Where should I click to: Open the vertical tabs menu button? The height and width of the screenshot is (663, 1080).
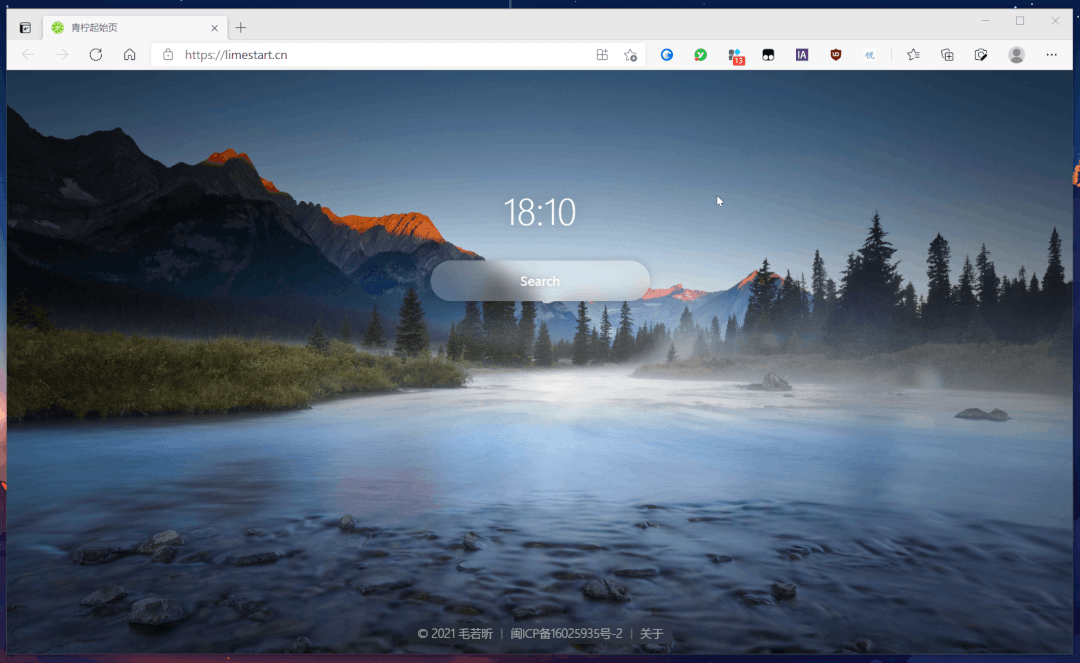click(x=25, y=28)
